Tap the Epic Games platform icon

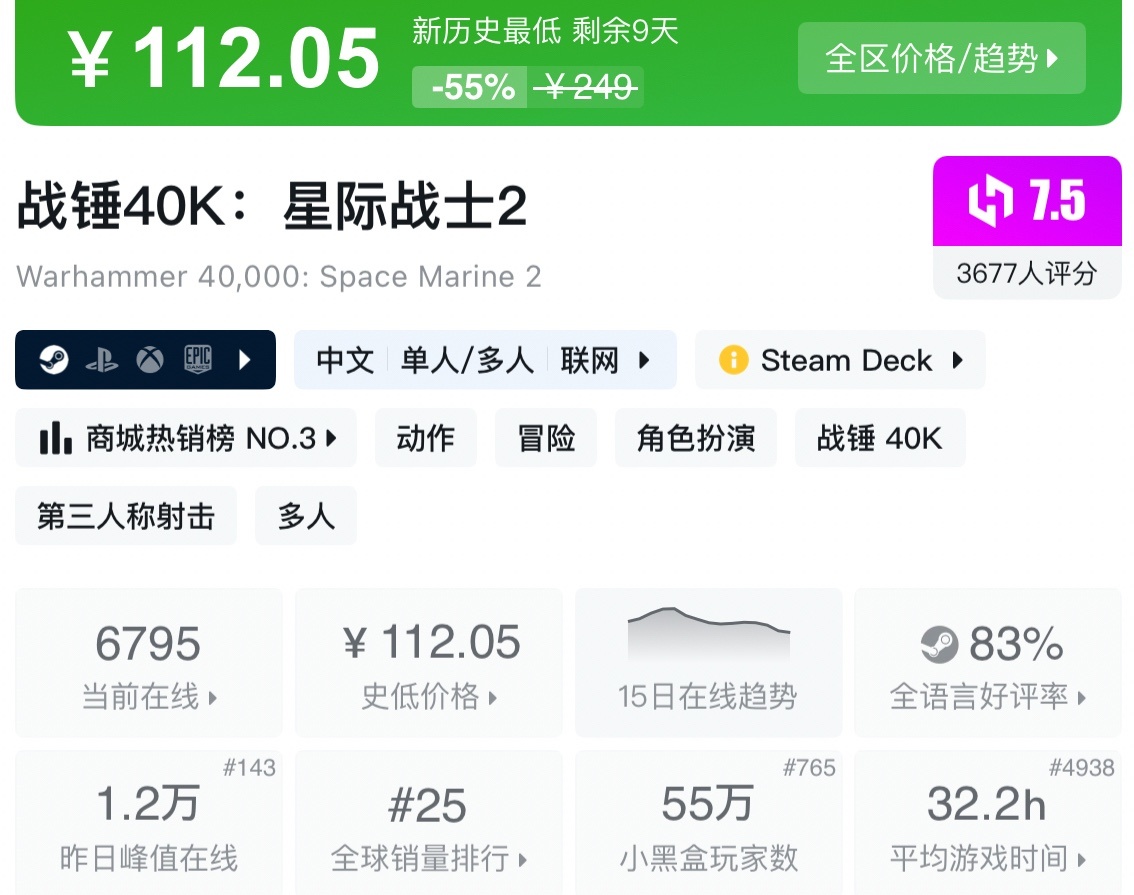pyautogui.click(x=197, y=359)
